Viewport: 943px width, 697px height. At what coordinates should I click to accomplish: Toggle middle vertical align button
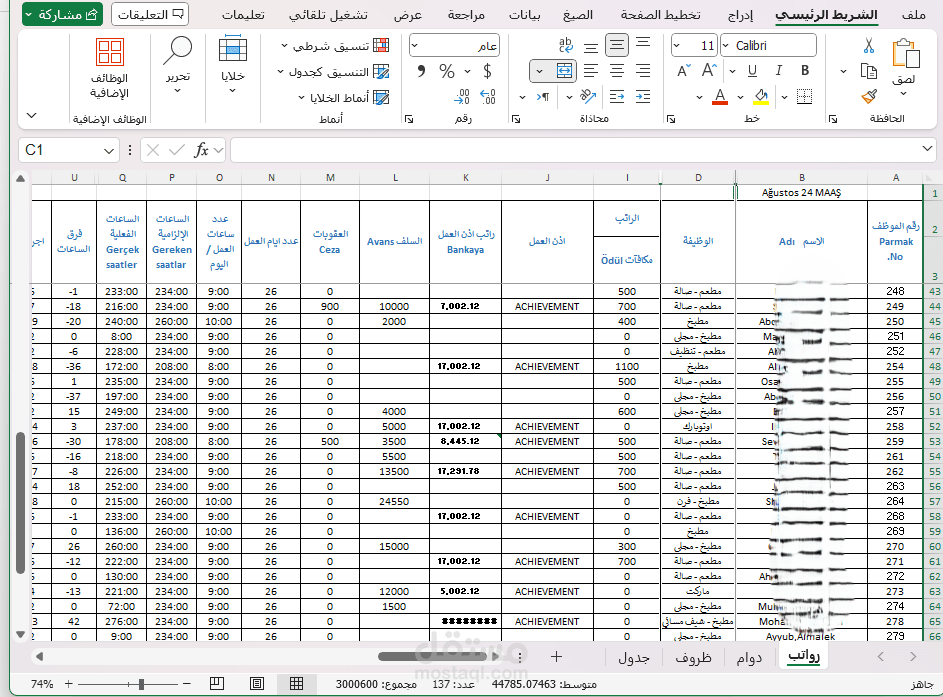(x=616, y=45)
